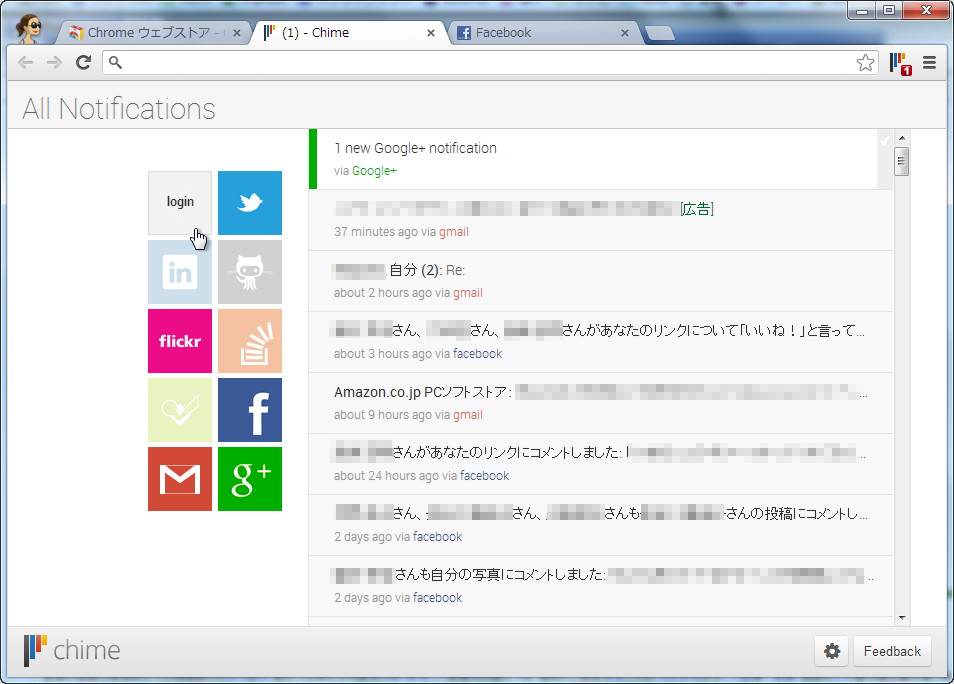Open the Gmail service tile
The width and height of the screenshot is (954, 684).
point(180,479)
